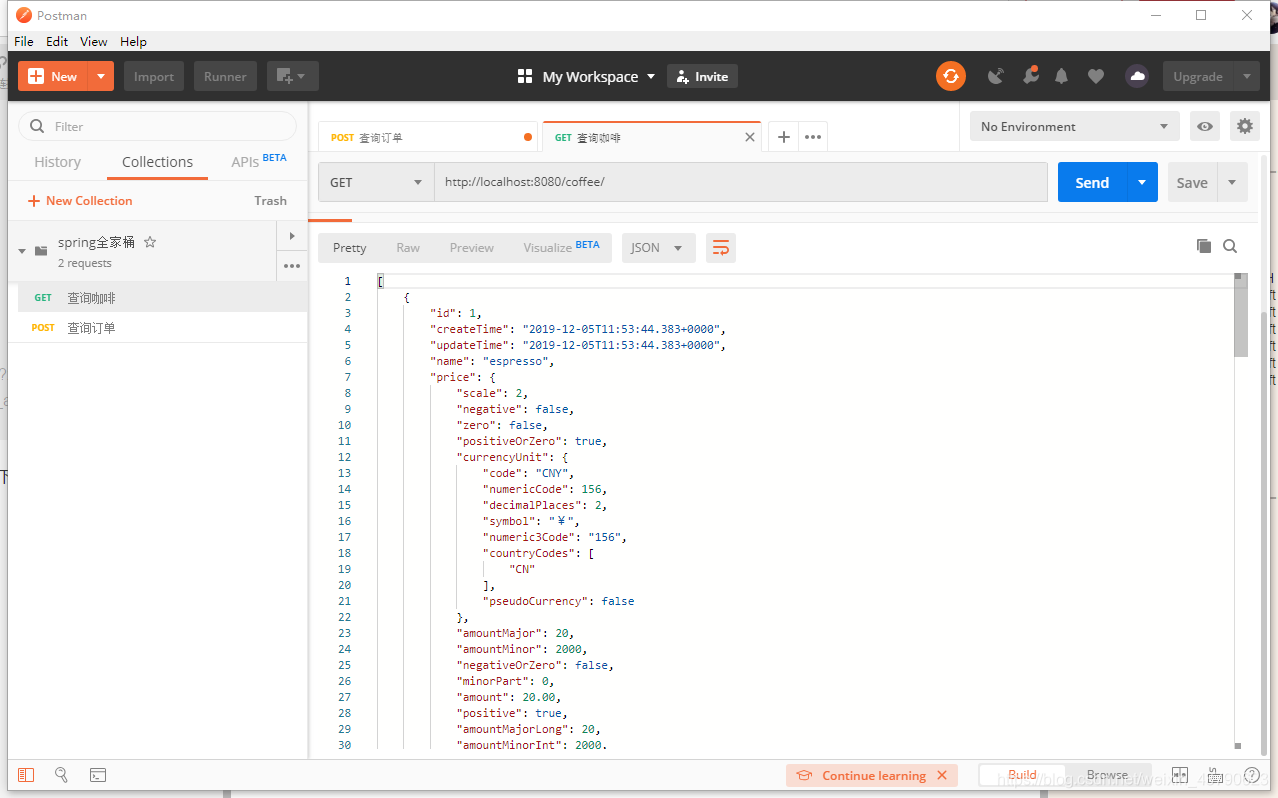Open the collection's more actions ellipsis
Screen dimensions: 1278x798
(292, 266)
